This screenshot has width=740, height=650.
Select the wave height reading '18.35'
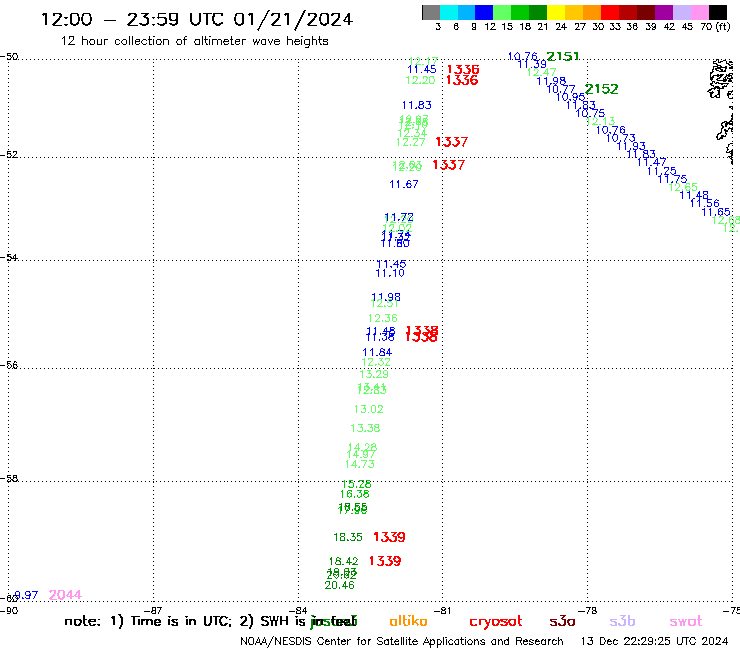point(348,537)
